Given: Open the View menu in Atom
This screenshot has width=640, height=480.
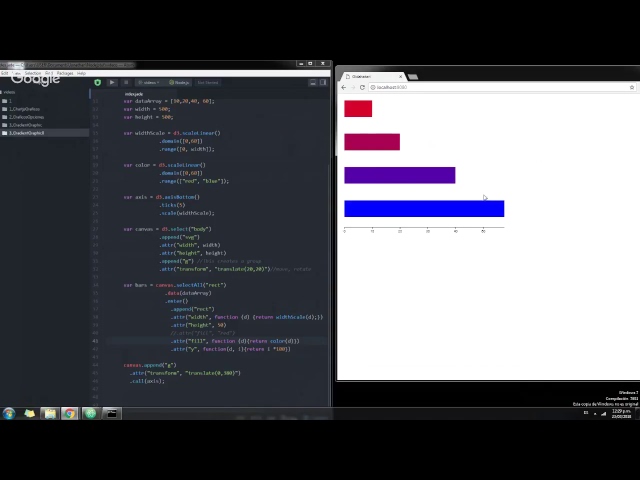Looking at the screenshot, I should [x=16, y=73].
